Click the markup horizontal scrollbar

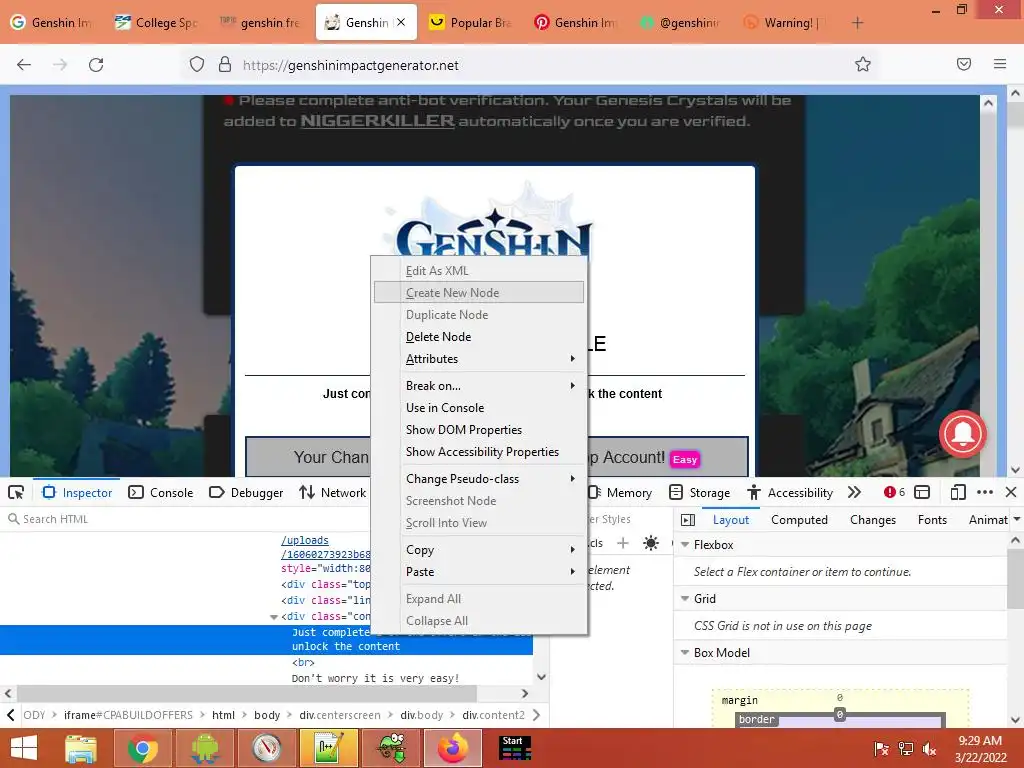click(x=246, y=694)
